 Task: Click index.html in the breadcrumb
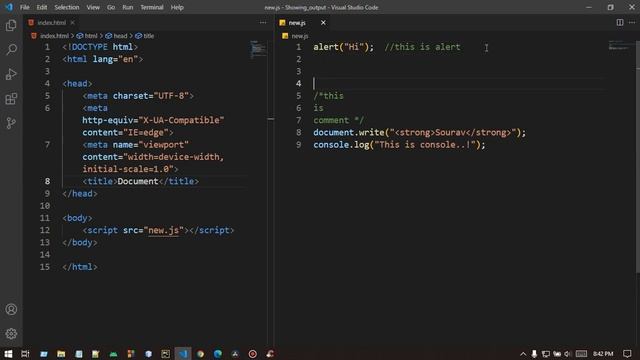click(x=54, y=36)
